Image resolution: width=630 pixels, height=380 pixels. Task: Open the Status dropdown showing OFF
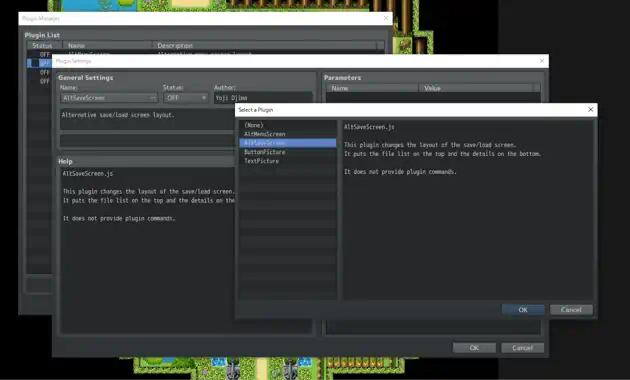pyautogui.click(x=186, y=98)
